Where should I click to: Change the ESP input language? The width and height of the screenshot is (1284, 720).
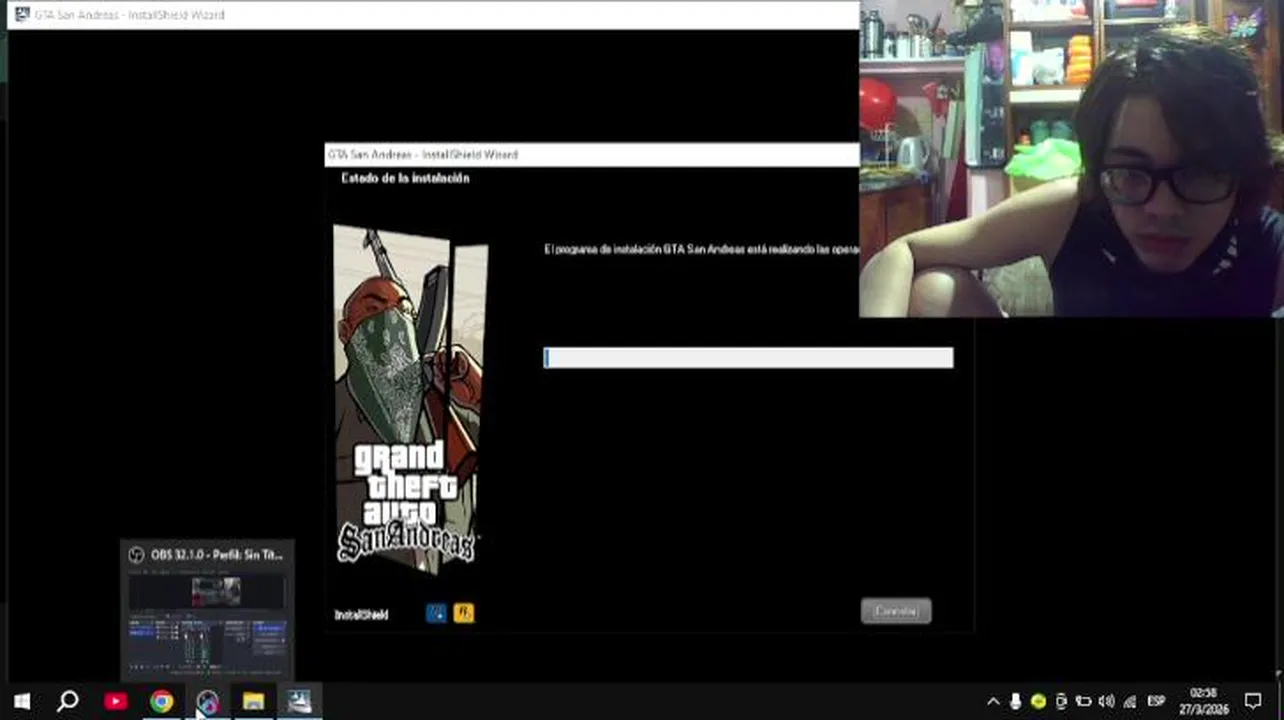(x=1156, y=702)
